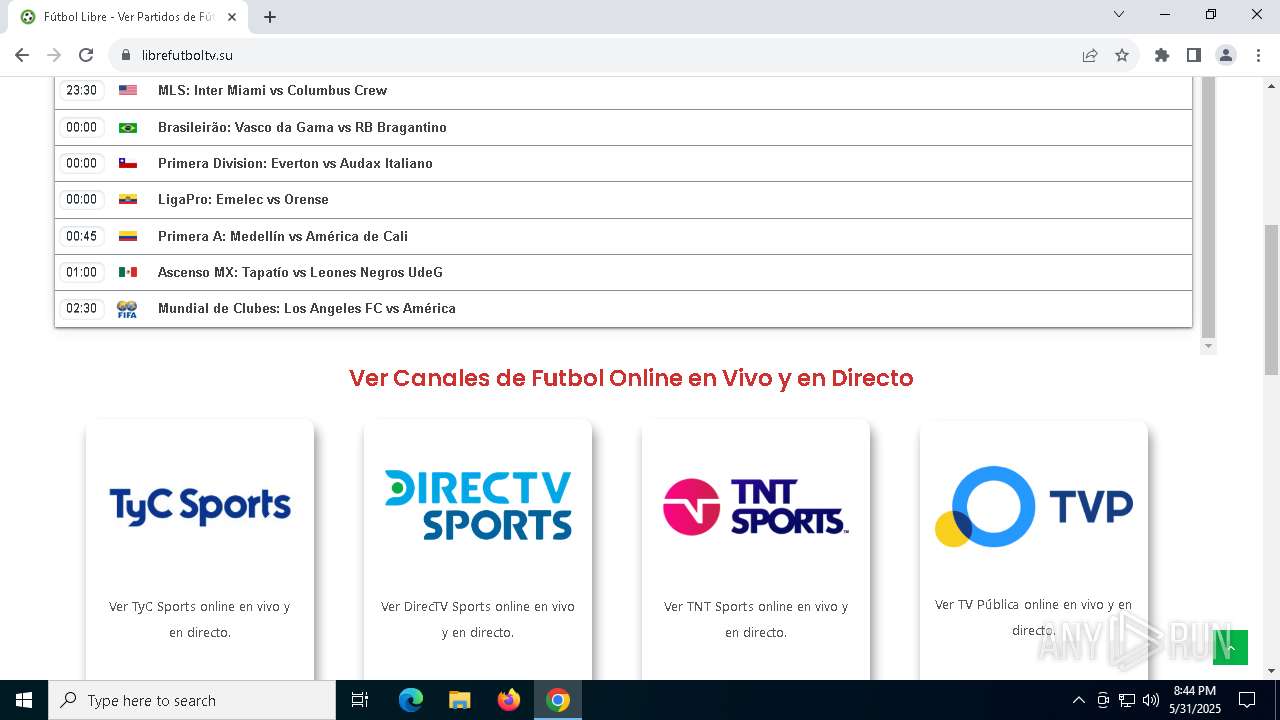Close the Fútbol Libre tab

pos(232,17)
